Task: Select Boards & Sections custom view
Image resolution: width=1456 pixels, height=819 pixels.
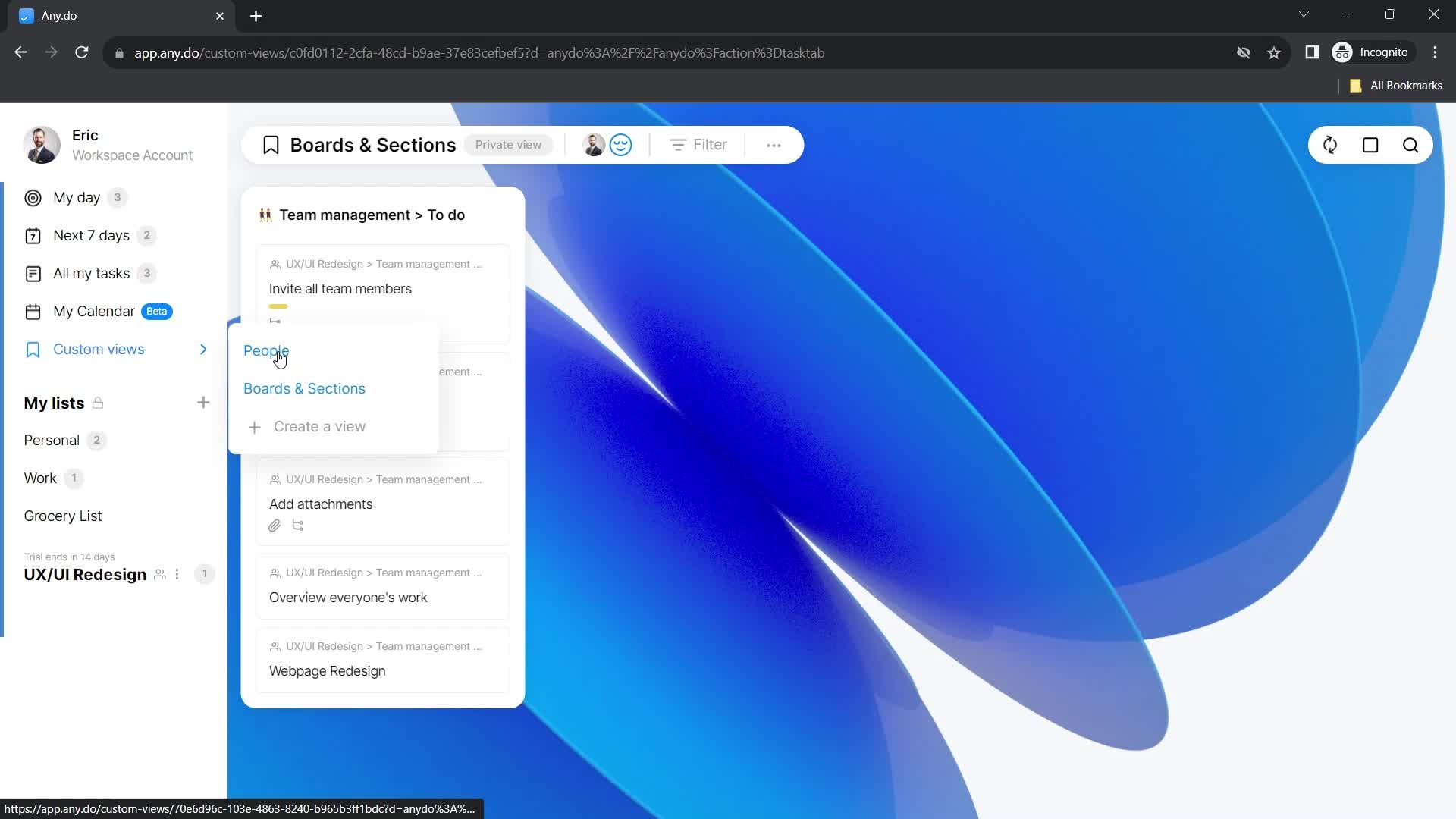Action: tap(304, 388)
